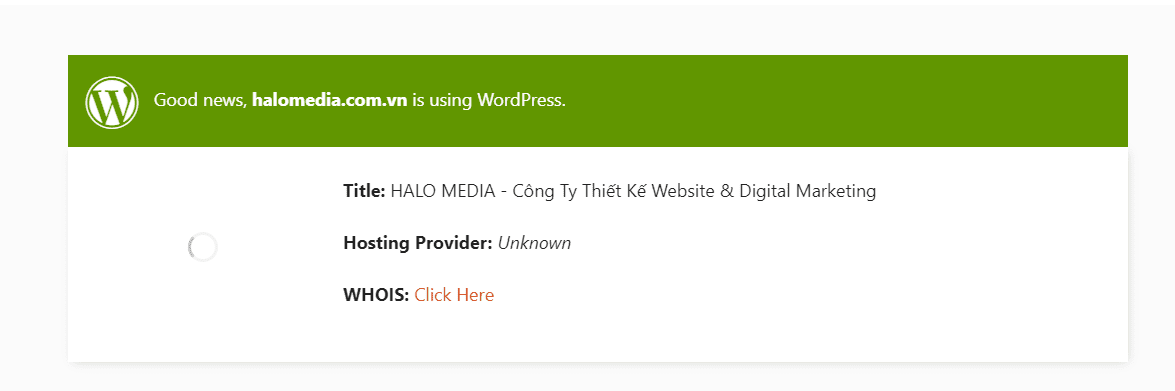Viewport: 1175px width, 391px height.
Task: Click the gray page background above the banner
Action: pyautogui.click(x=588, y=30)
